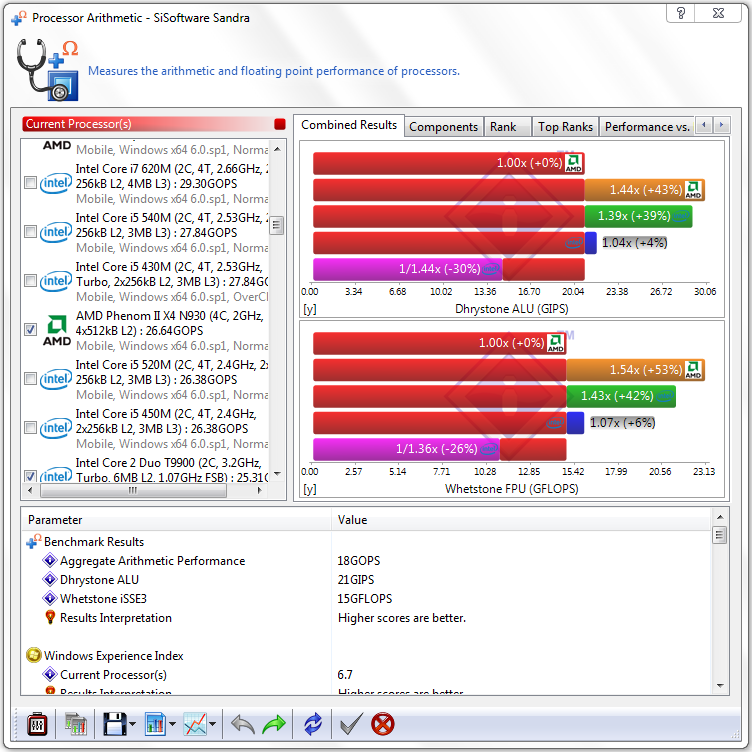Select the Current Processor(s) 6.7 row
Image resolution: width=752 pixels, height=752 pixels.
tap(365, 675)
